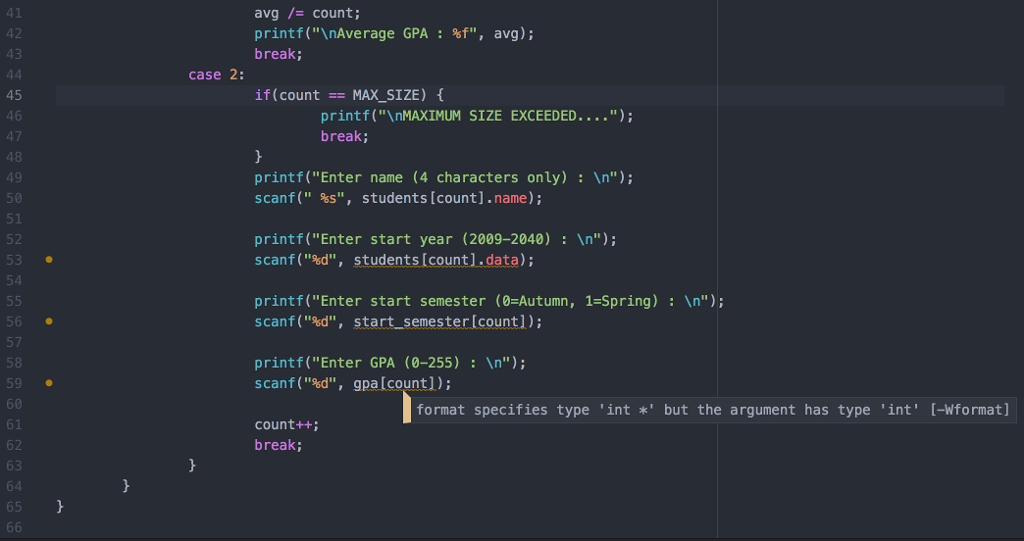Screen dimensions: 1024x541
Task: Click 'case 2:' label in code
Action: (x=216, y=74)
